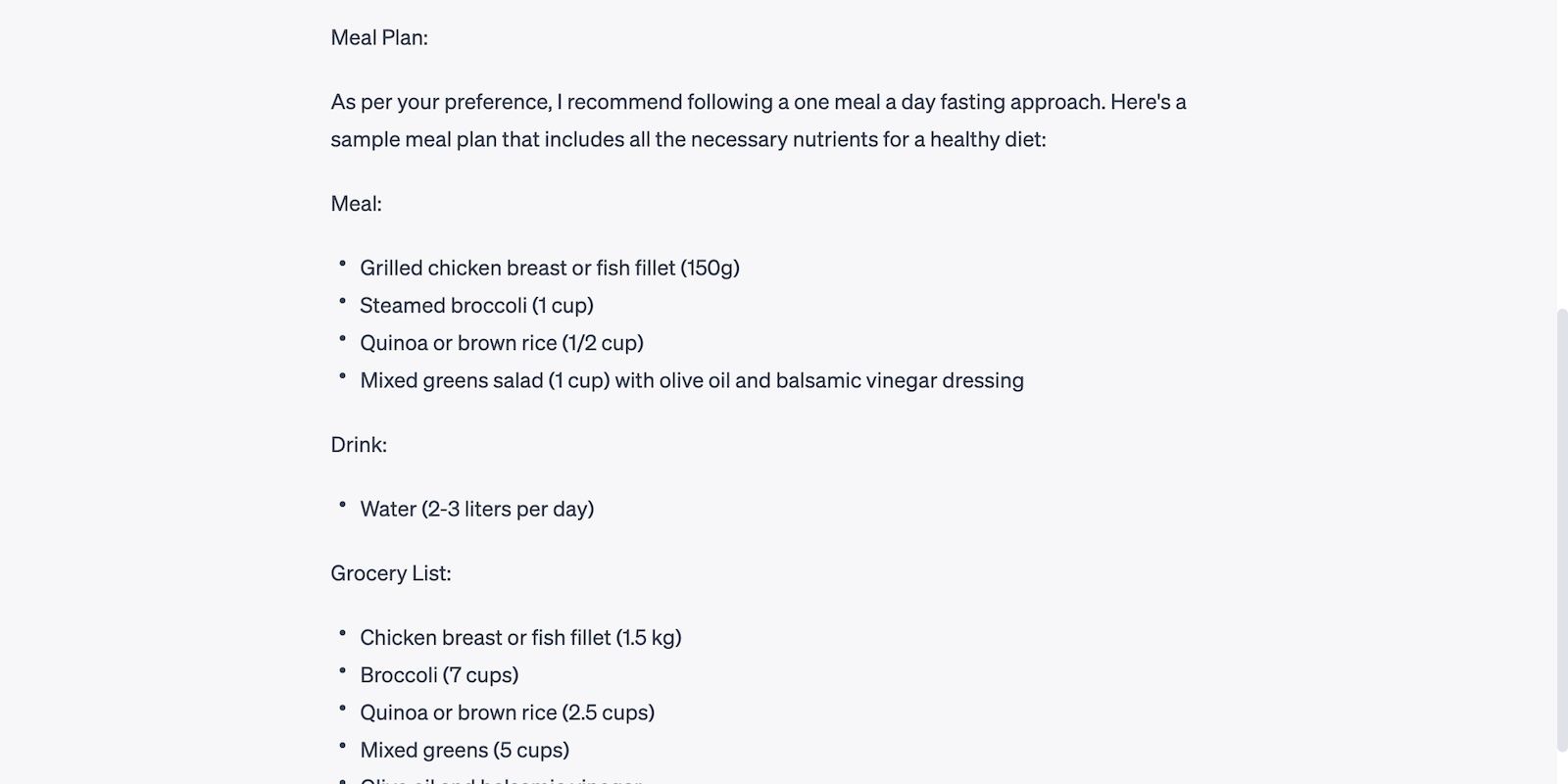Click the "Drink:" label text
Viewport: 1568px width, 784px height.
click(359, 445)
